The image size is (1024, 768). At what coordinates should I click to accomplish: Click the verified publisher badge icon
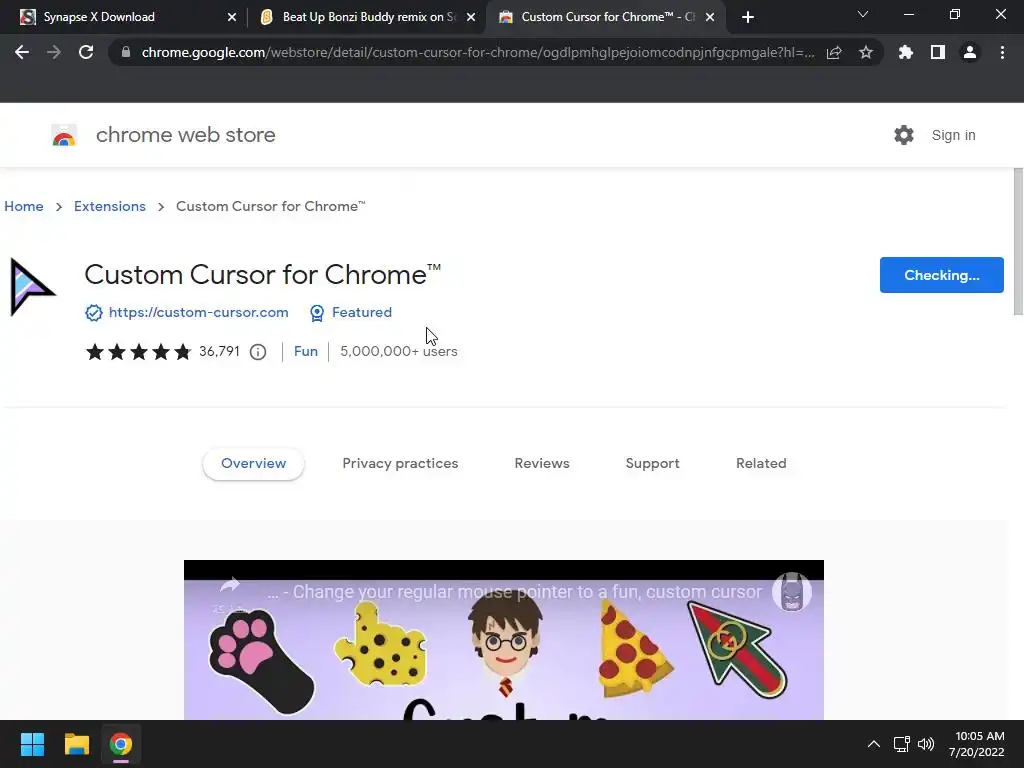tap(93, 313)
